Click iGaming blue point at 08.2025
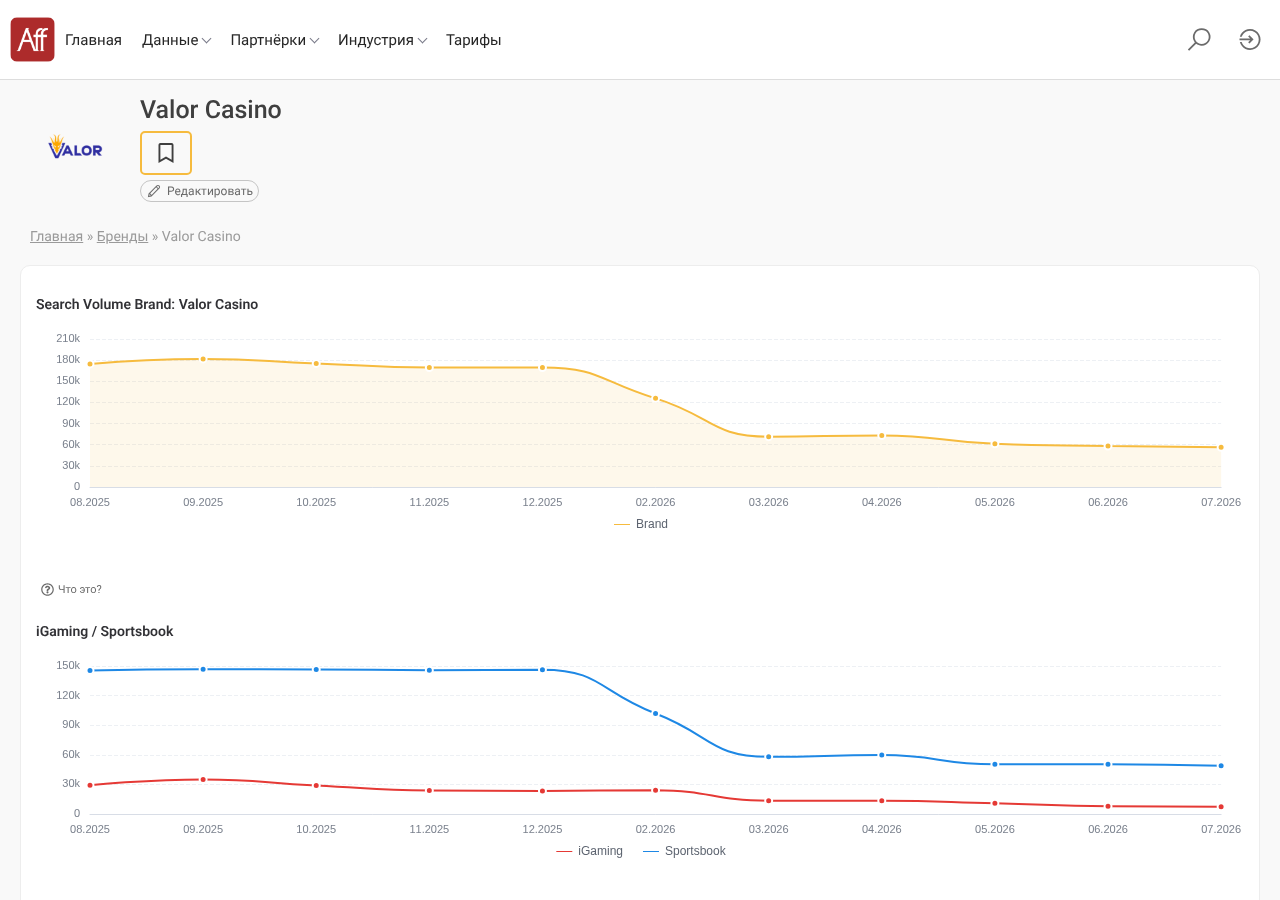 [x=90, y=671]
